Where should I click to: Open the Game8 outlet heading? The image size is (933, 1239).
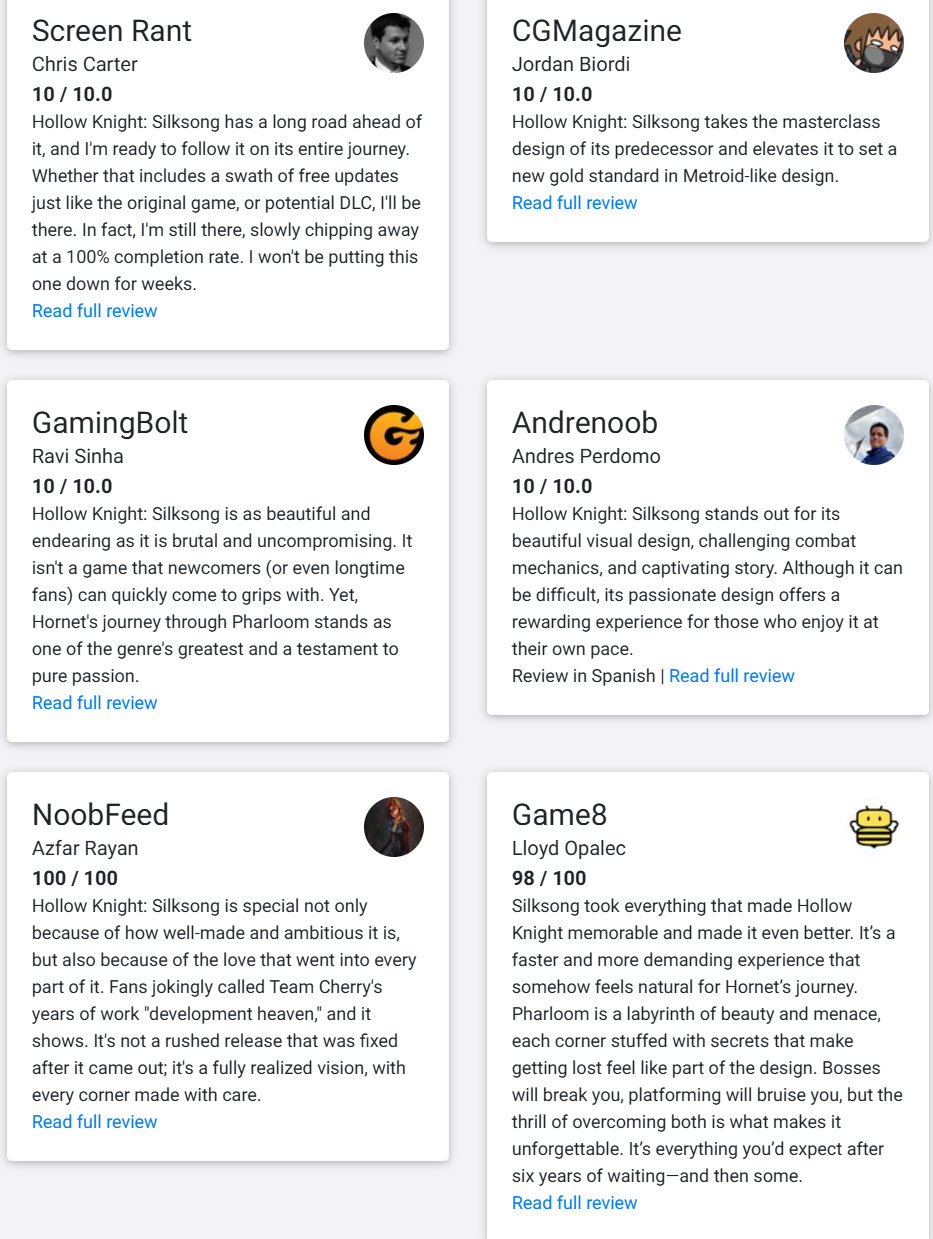coord(560,815)
